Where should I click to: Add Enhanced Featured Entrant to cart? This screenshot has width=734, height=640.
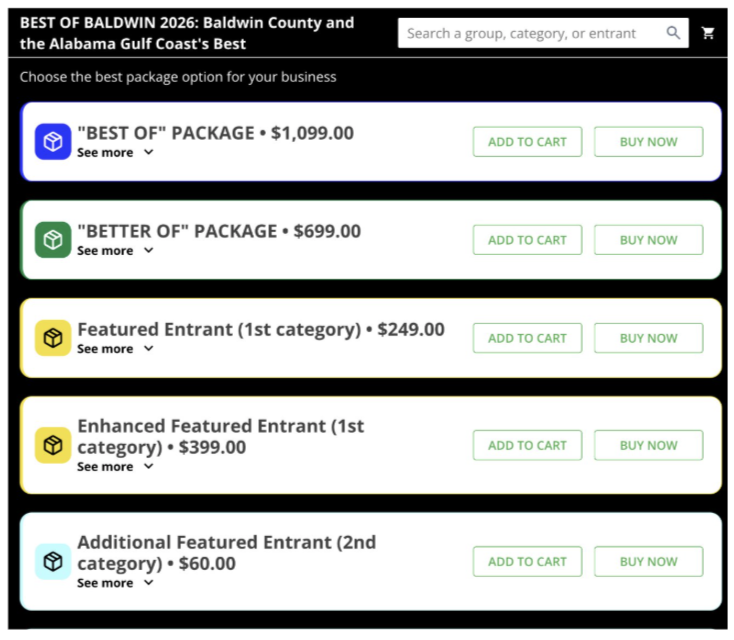pyautogui.click(x=527, y=445)
